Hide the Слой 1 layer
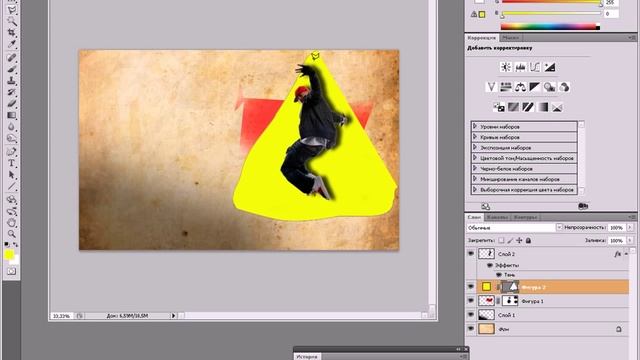The image size is (640, 360). [x=471, y=315]
